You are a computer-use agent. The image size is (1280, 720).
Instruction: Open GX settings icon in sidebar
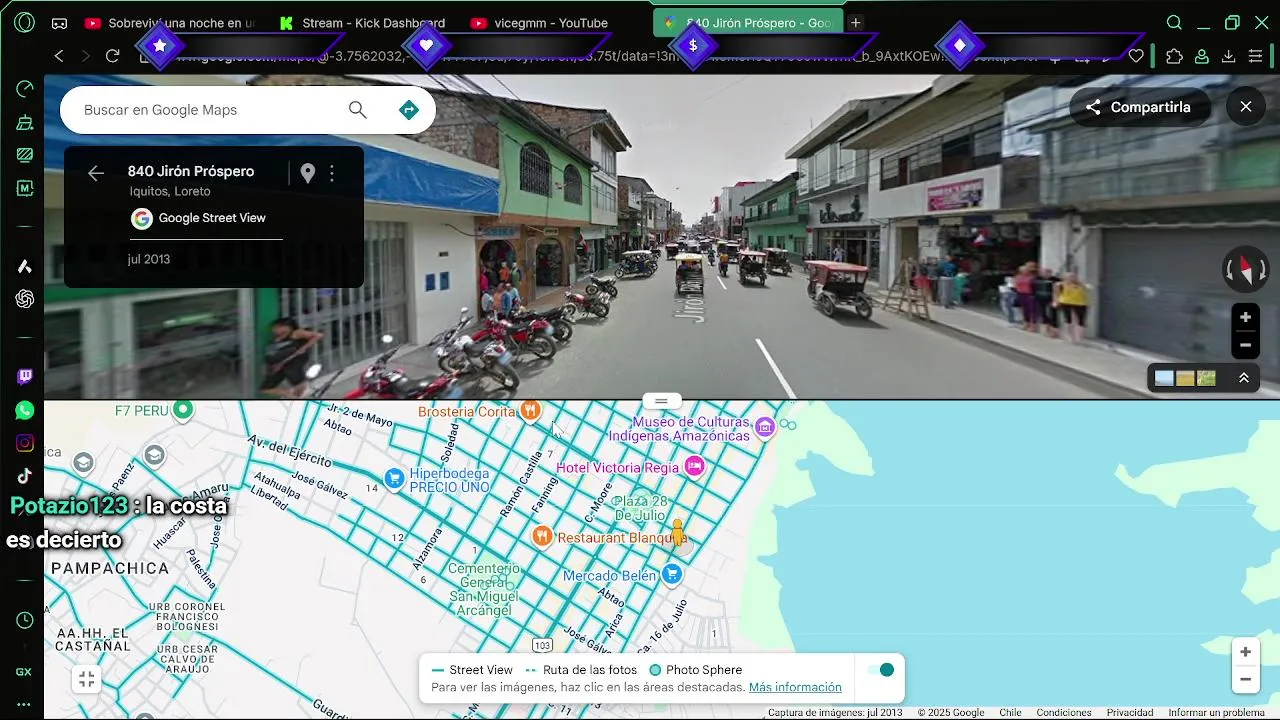24,672
